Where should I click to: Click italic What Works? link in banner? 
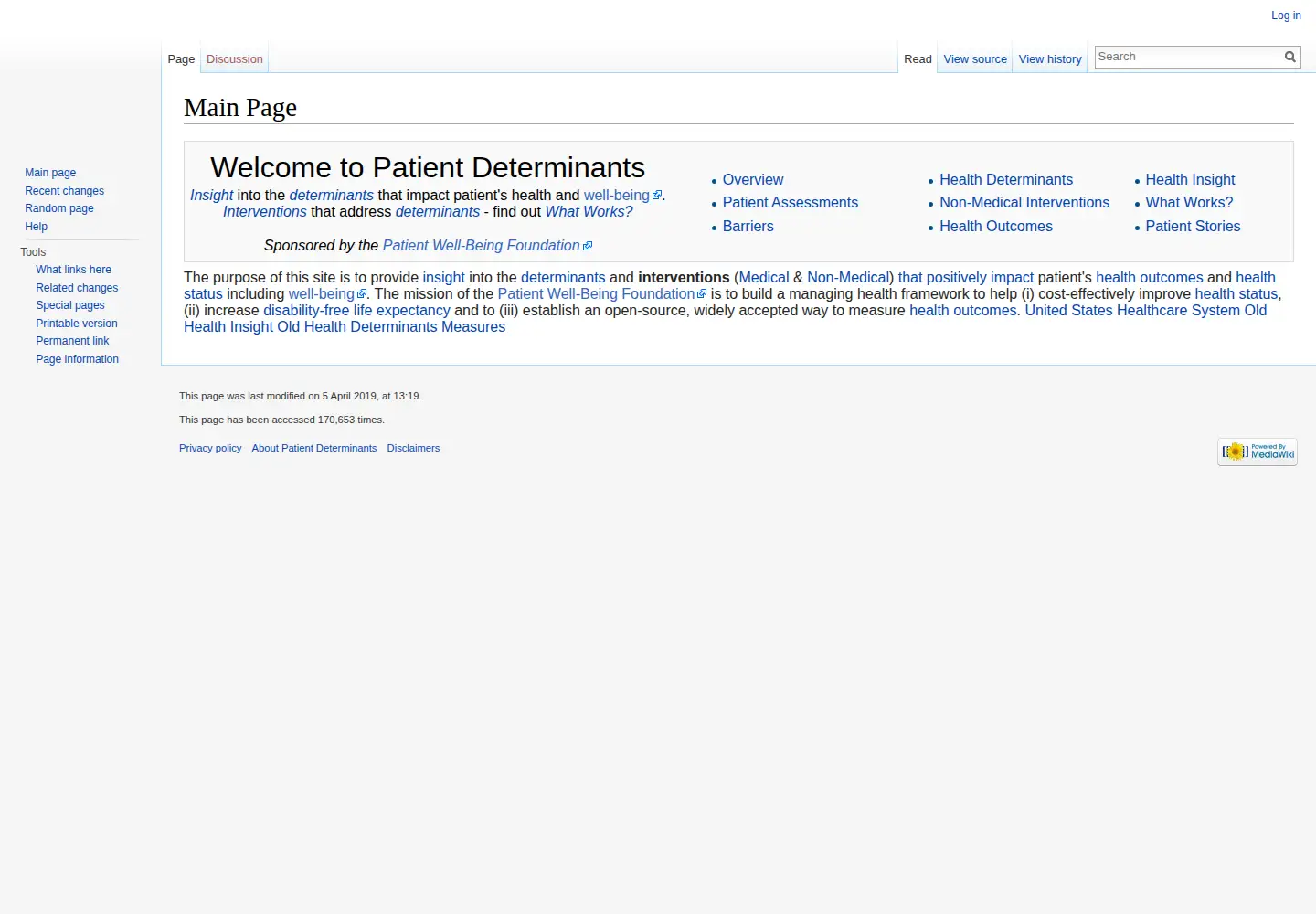(x=589, y=212)
